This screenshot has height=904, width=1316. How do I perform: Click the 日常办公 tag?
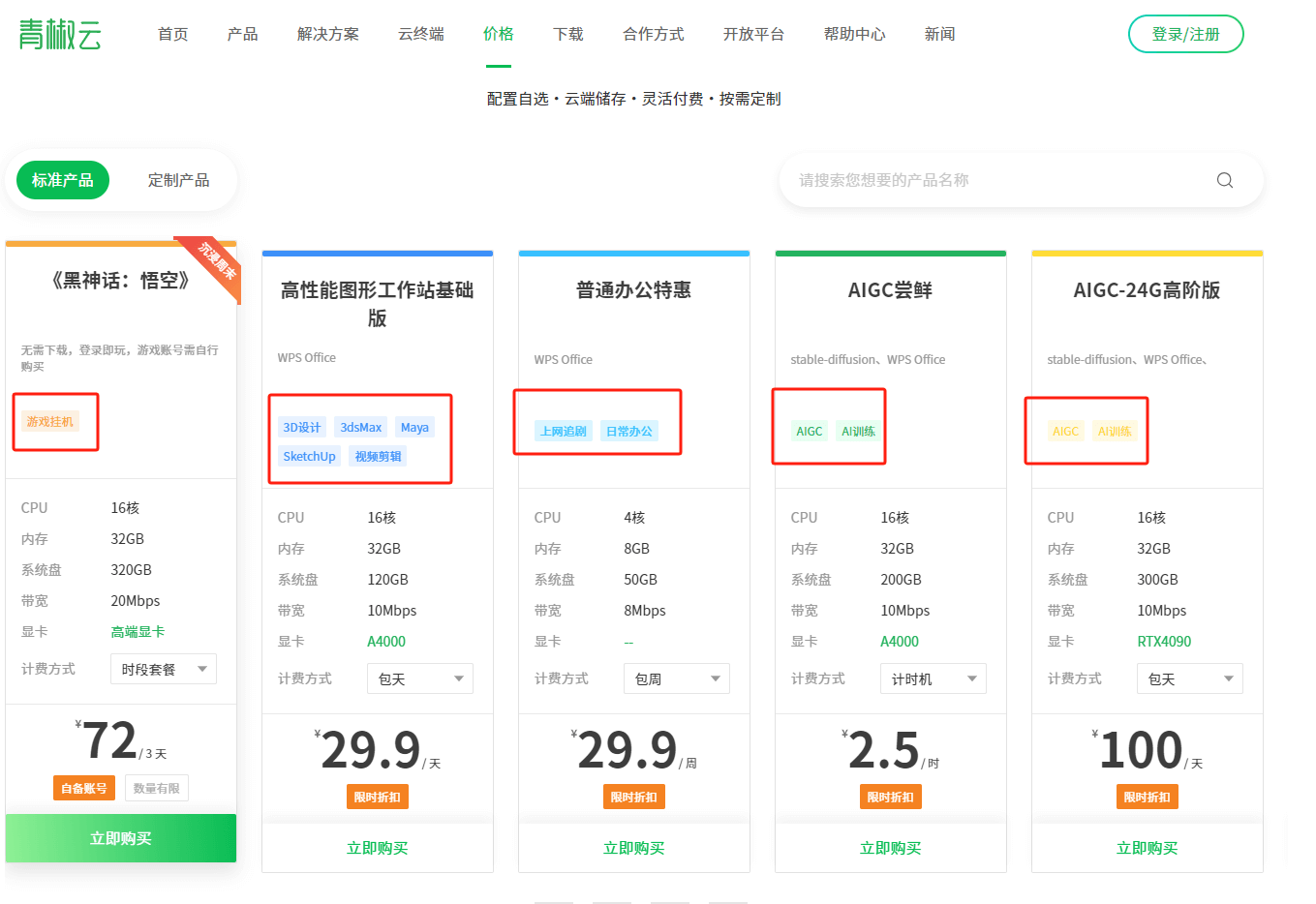[x=629, y=431]
